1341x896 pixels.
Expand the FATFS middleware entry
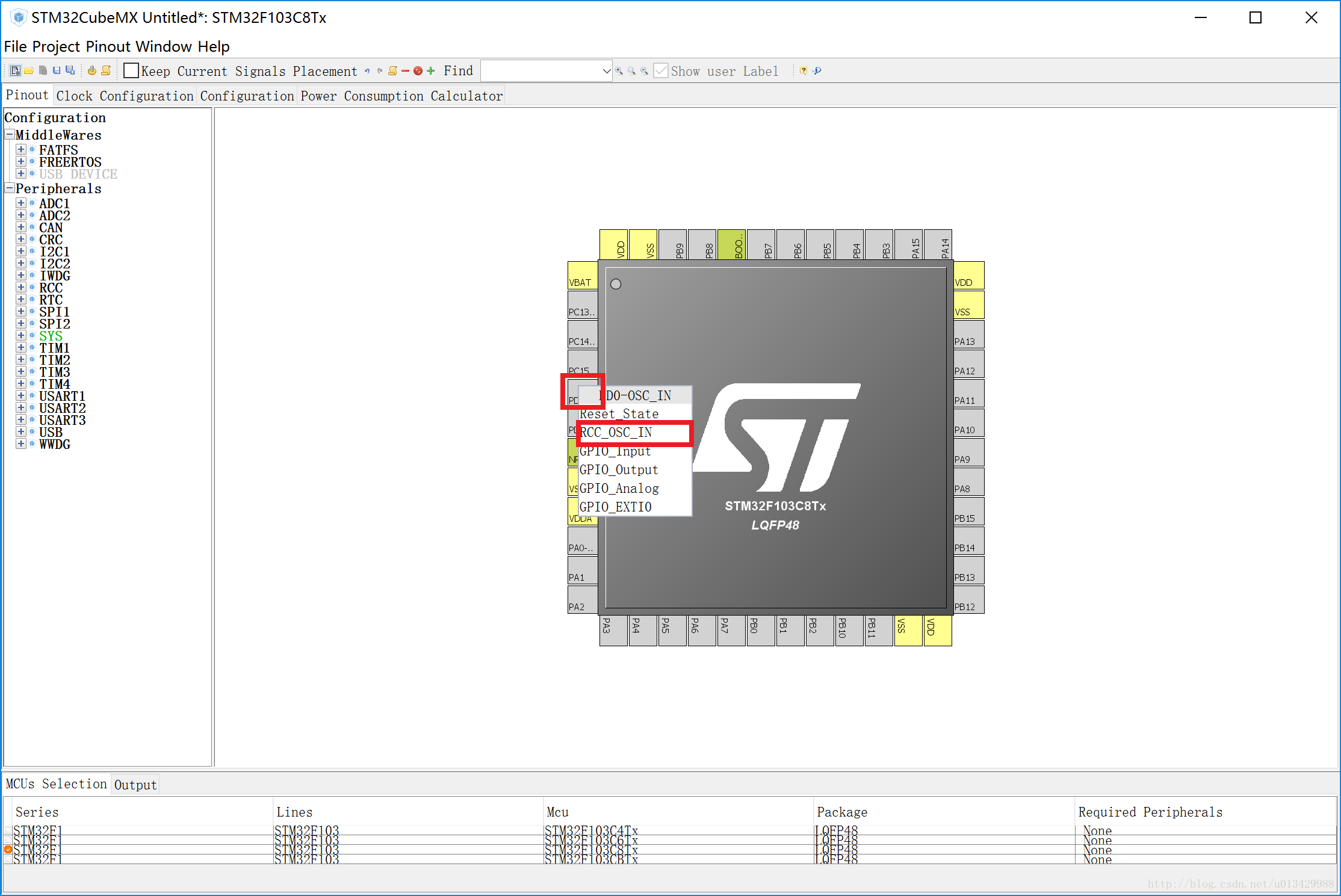pos(21,147)
